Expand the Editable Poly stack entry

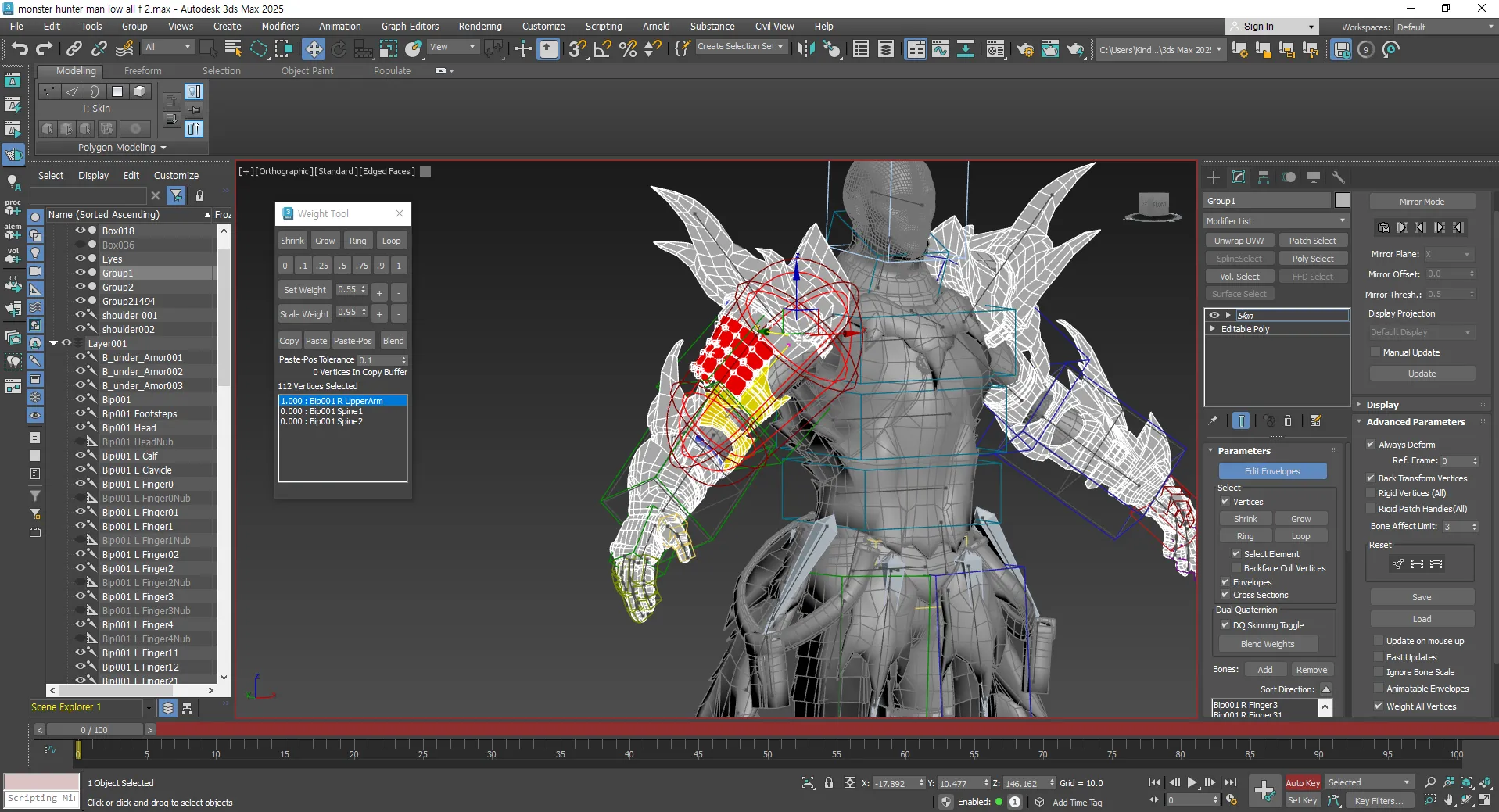click(x=1213, y=329)
